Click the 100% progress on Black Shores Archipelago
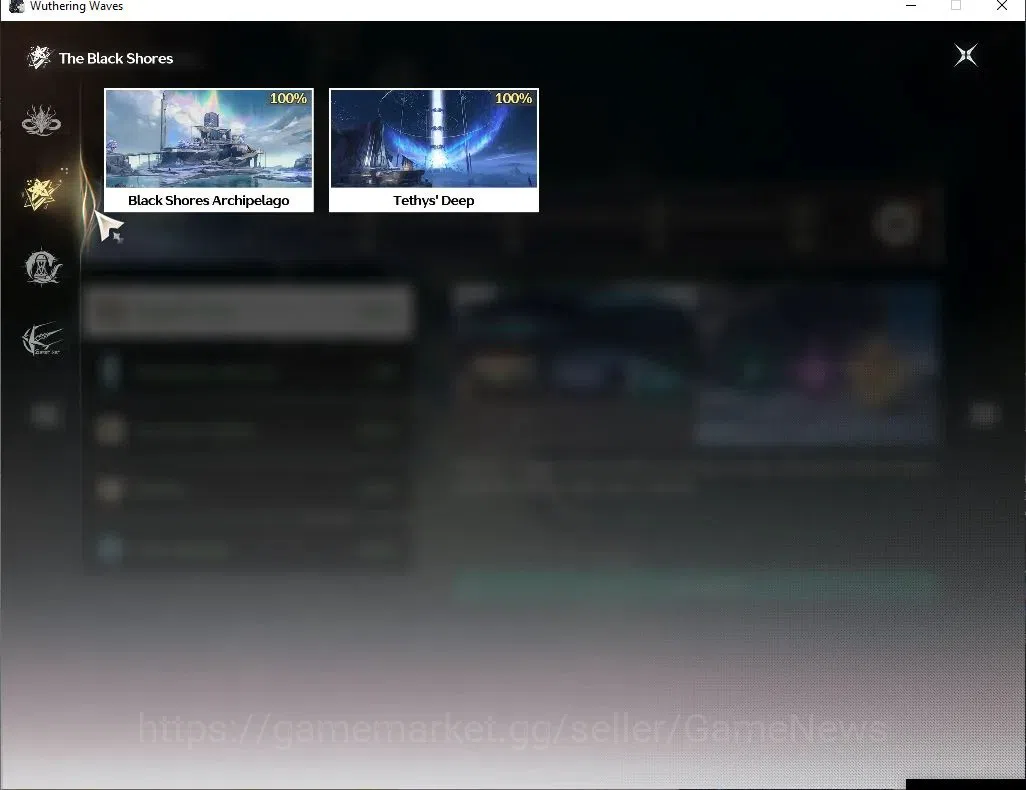Screen dimensions: 1026x790 (289, 98)
